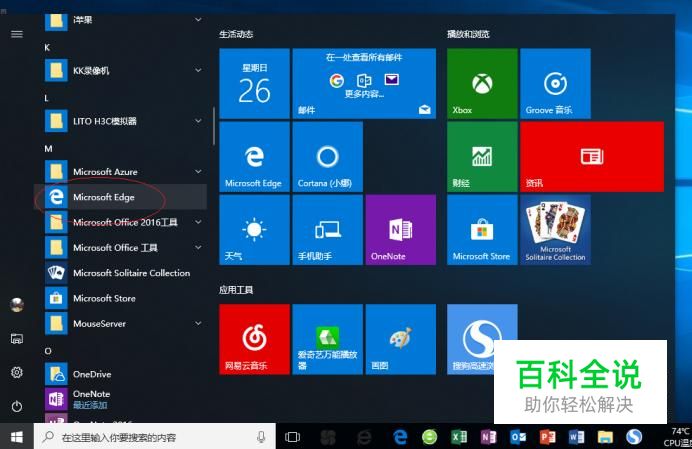The image size is (692, 449).
Task: Select Microsoft Edge in the app list
Action: pos(120,197)
